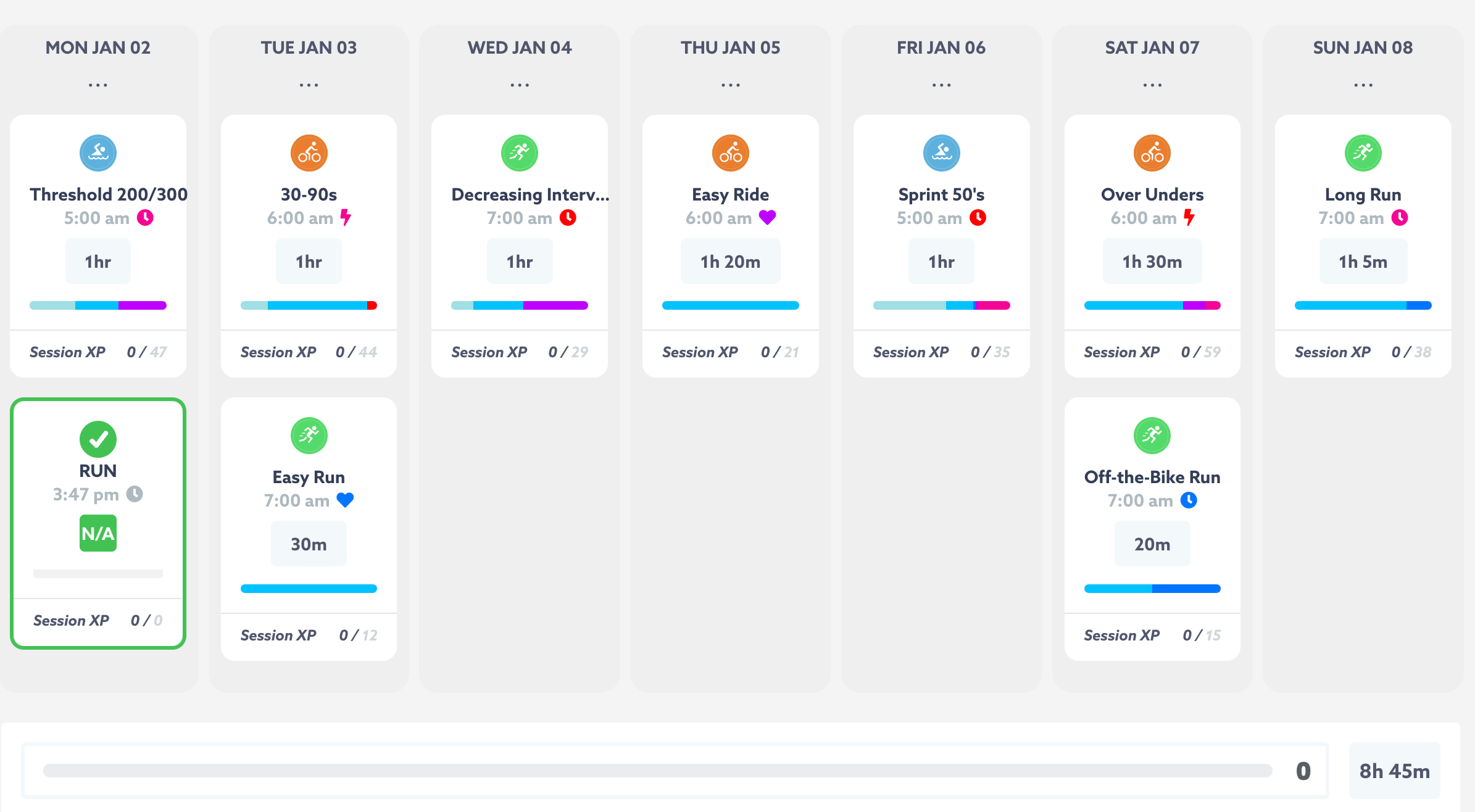1475x812 pixels.
Task: Click the run icon on Long Run
Action: 1363,152
